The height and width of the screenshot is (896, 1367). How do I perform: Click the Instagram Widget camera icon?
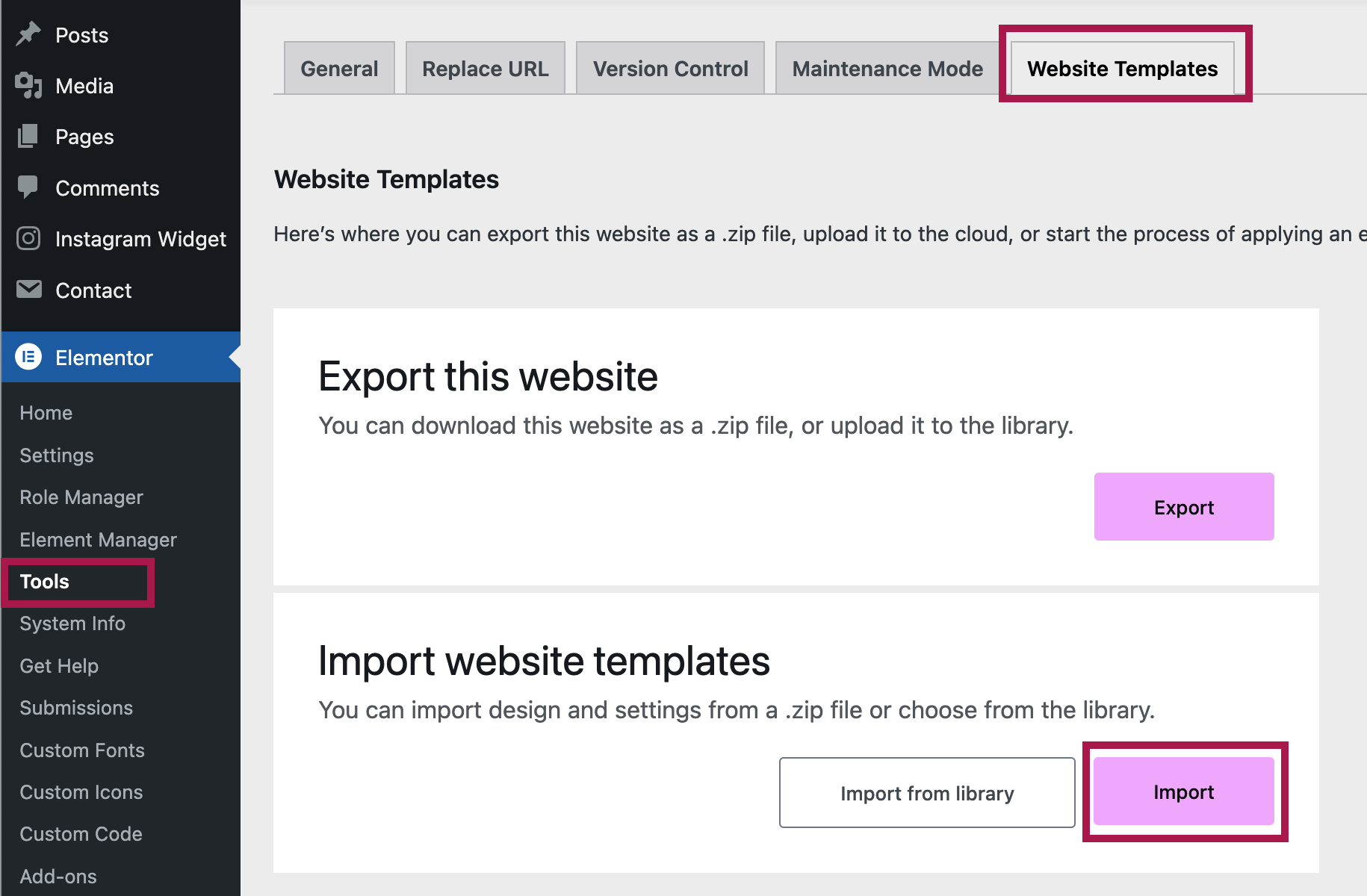pos(28,239)
